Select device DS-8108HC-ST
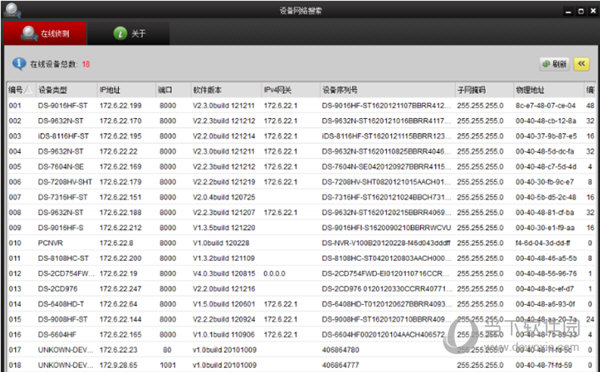This screenshot has height=372, width=600. coord(63,258)
